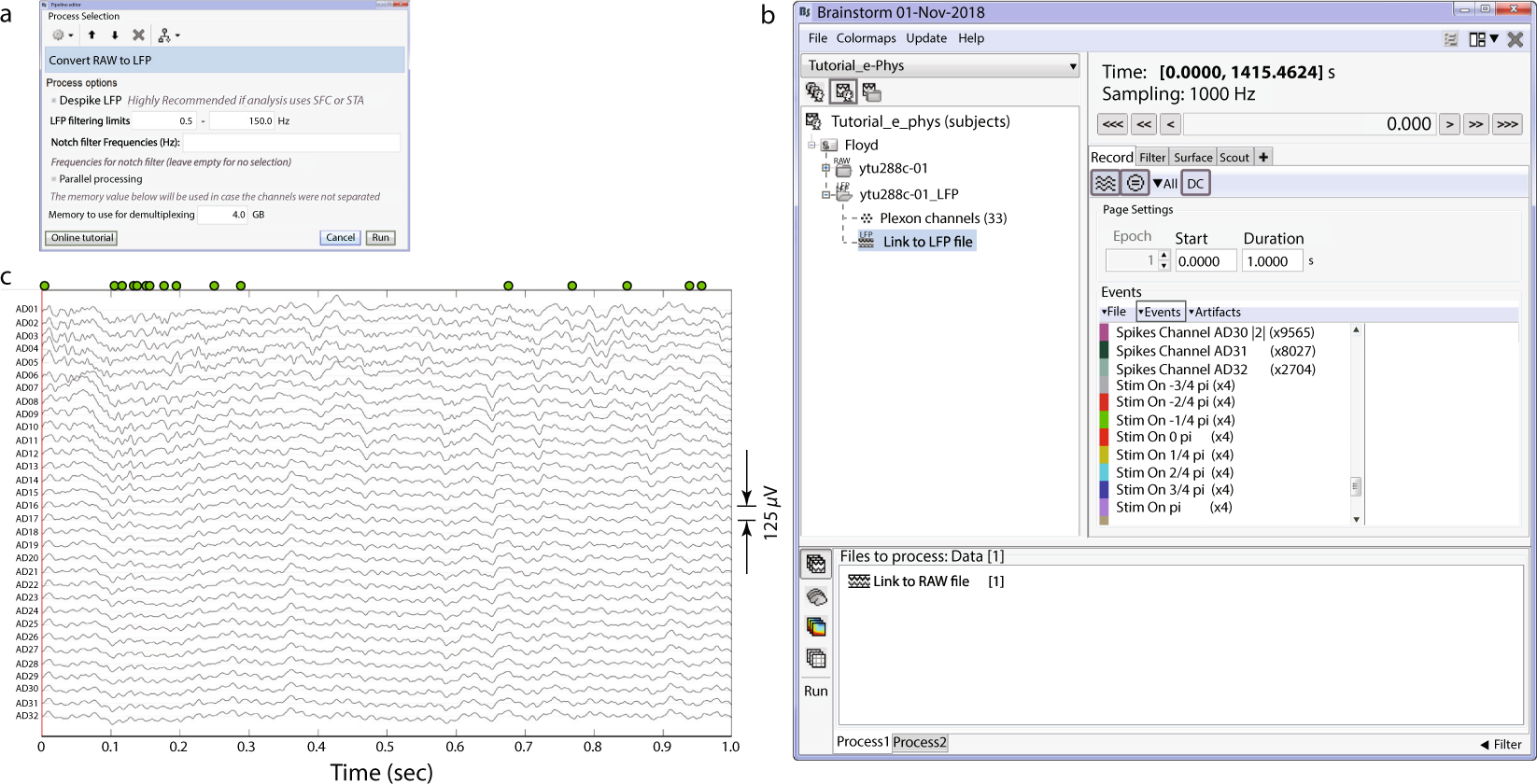Open the Events dropdown menu in Events panel

tap(1161, 312)
